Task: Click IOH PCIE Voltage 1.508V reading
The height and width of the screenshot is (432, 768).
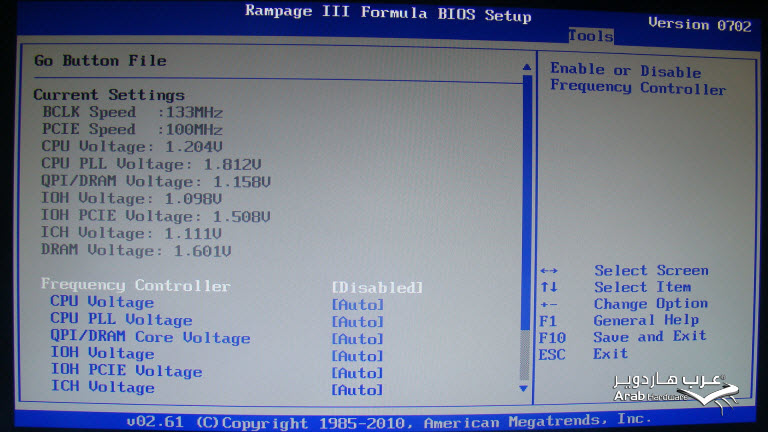Action: [x=155, y=216]
